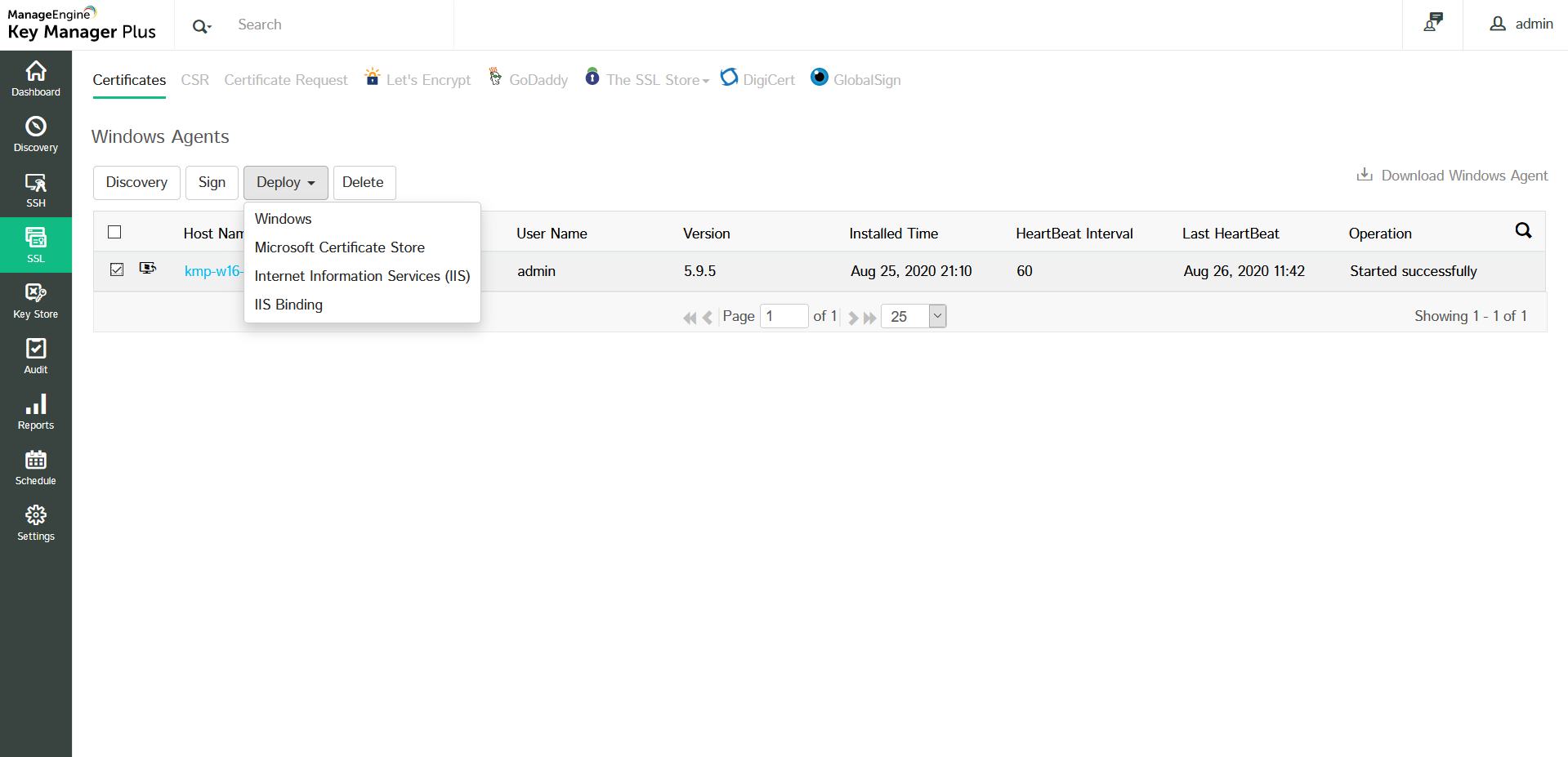Open the Schedule sidebar section
This screenshot has width=1568, height=757.
36,467
